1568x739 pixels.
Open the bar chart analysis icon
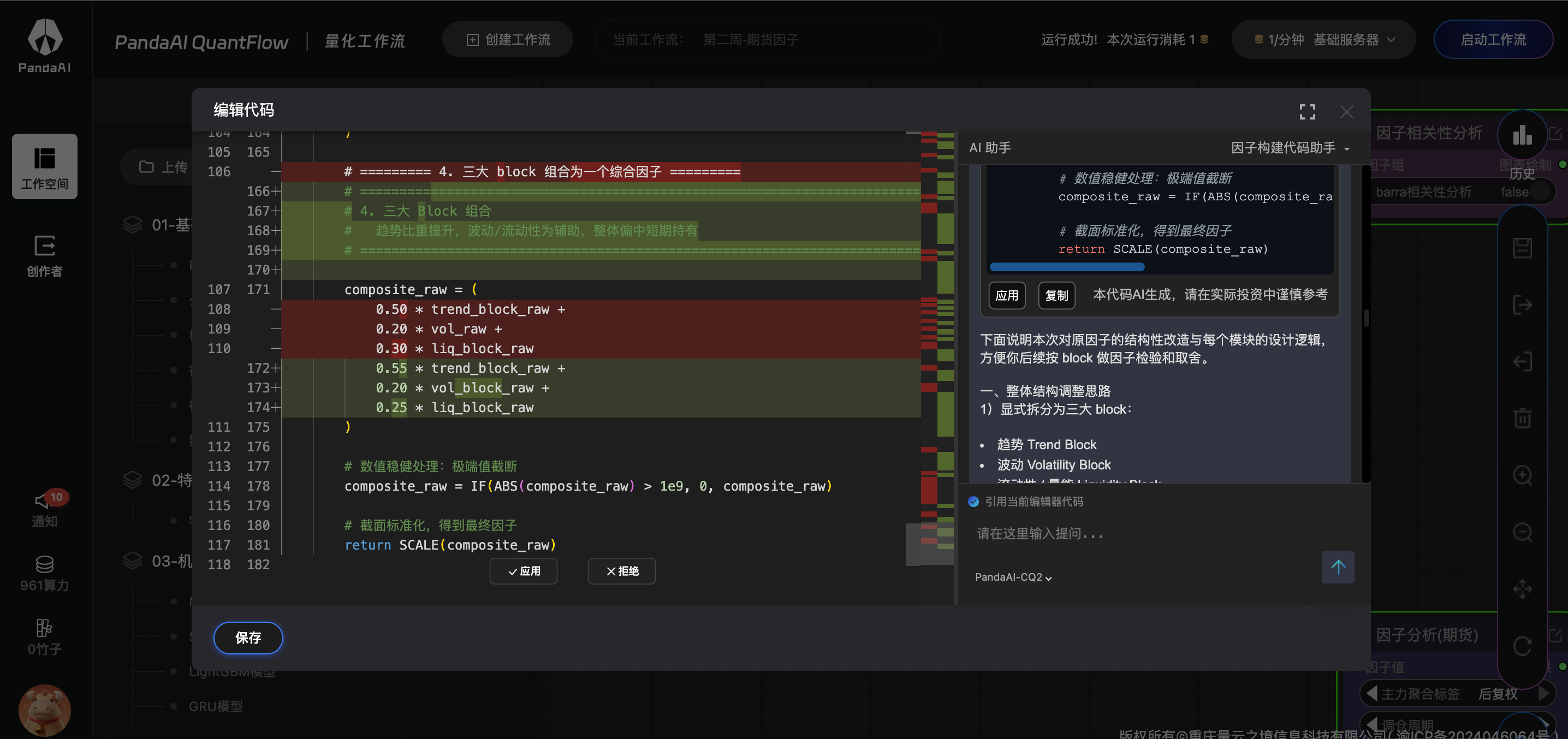coord(1522,134)
